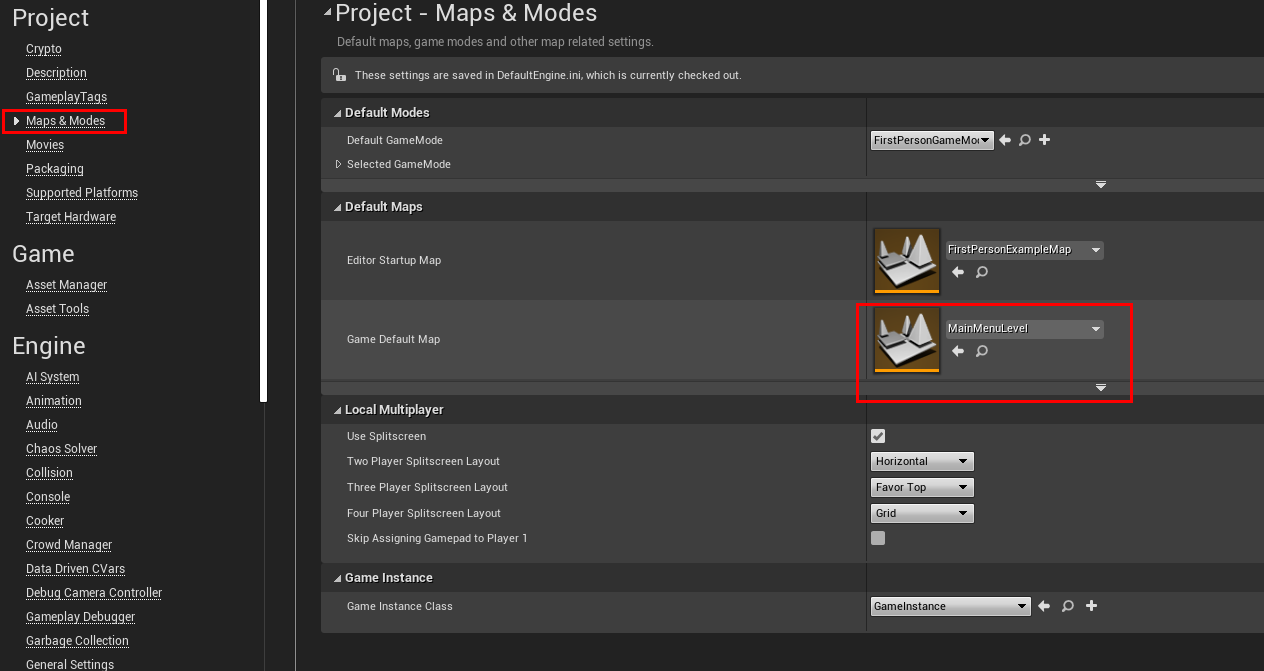This screenshot has height=671, width=1264.
Task: Create new Game Instance class with plus icon
Action: click(x=1092, y=606)
